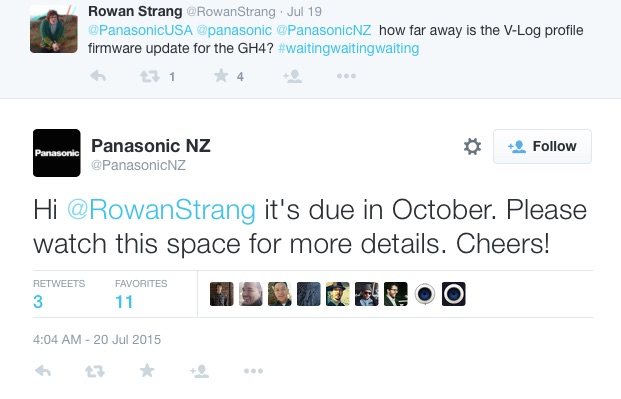Viewport: 621px width, 399px height.
Task: Follow the Panasonic NZ account
Action: pyautogui.click(x=542, y=146)
